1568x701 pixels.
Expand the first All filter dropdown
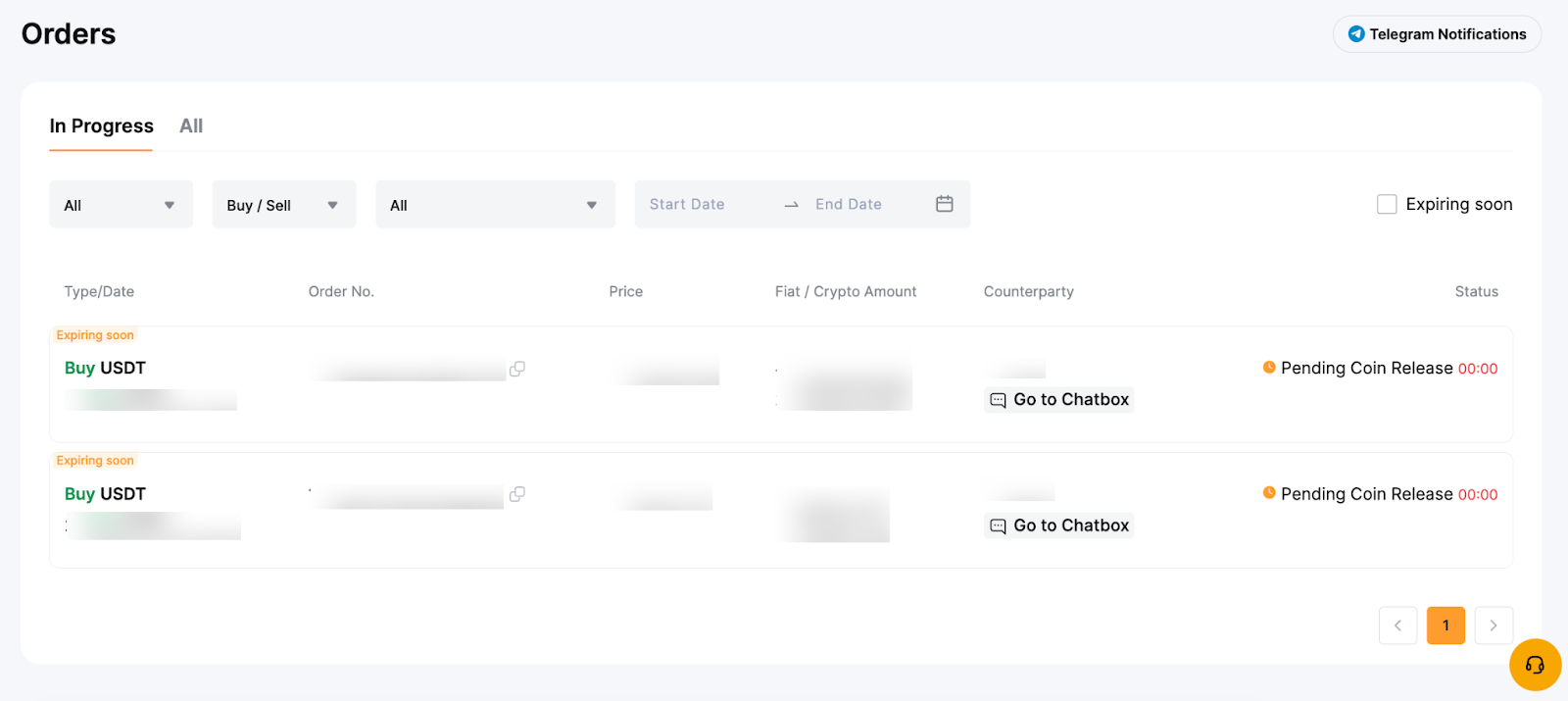coord(121,205)
